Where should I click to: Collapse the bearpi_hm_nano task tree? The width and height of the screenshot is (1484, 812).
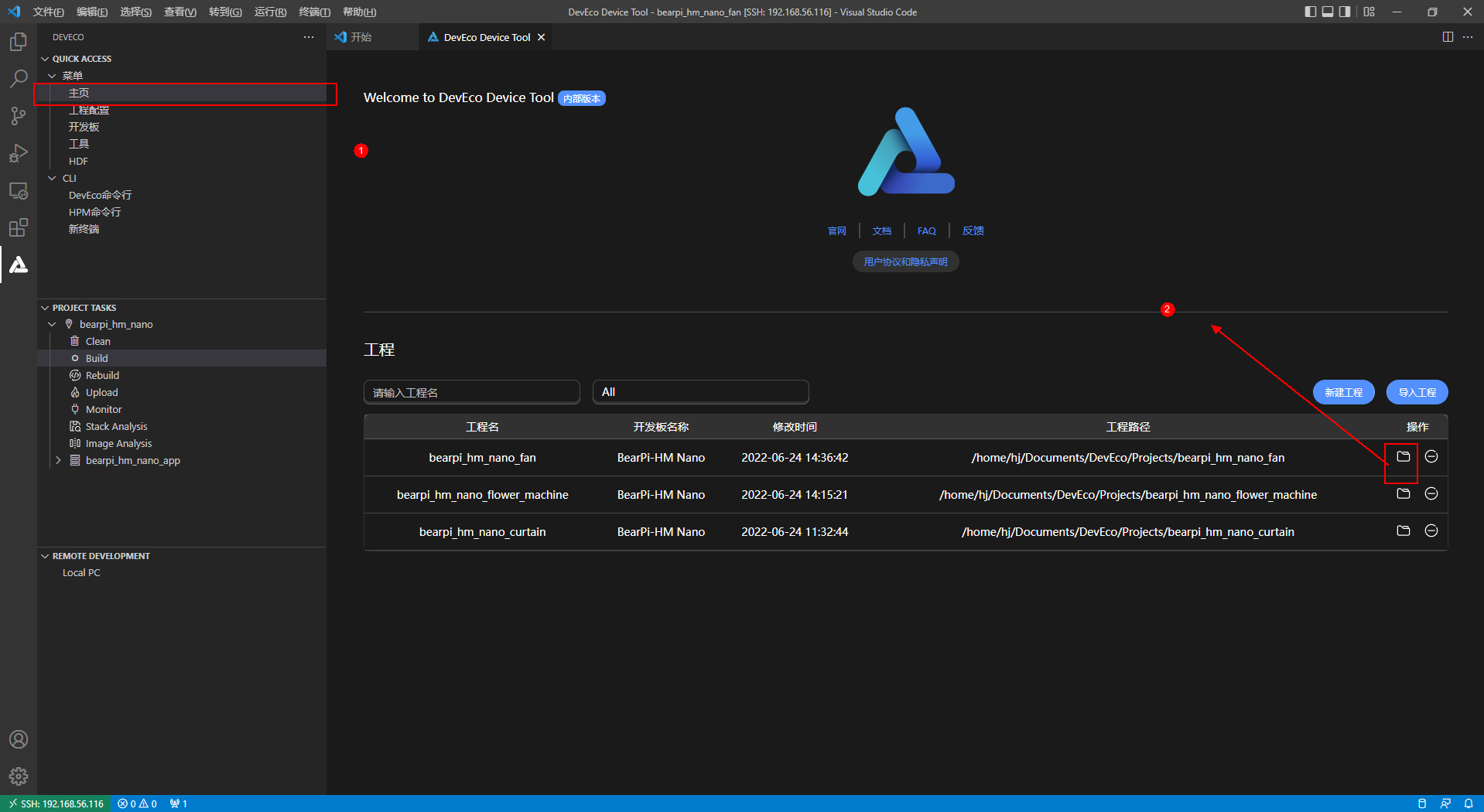coord(52,324)
